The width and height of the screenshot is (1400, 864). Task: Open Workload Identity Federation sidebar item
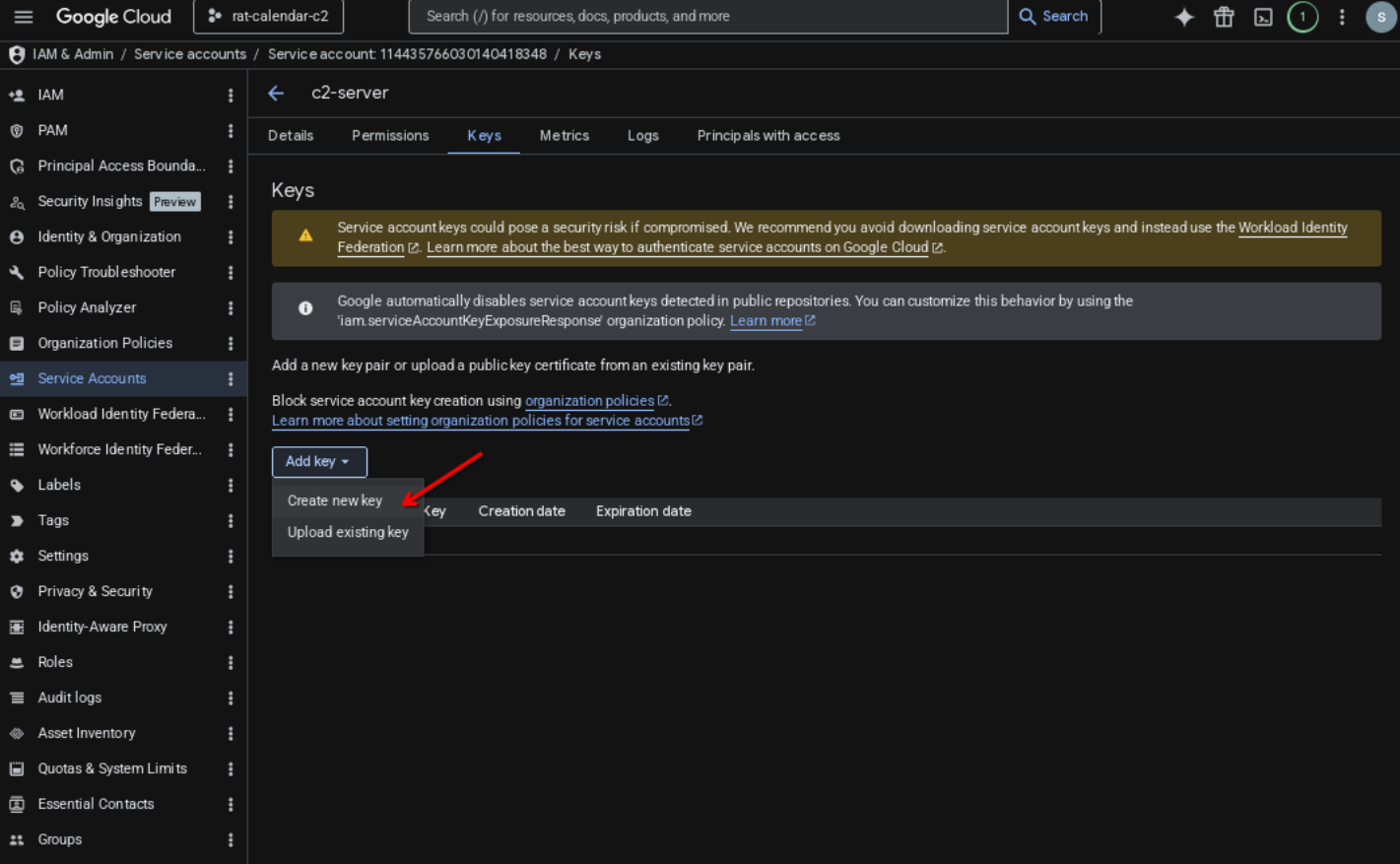121,415
